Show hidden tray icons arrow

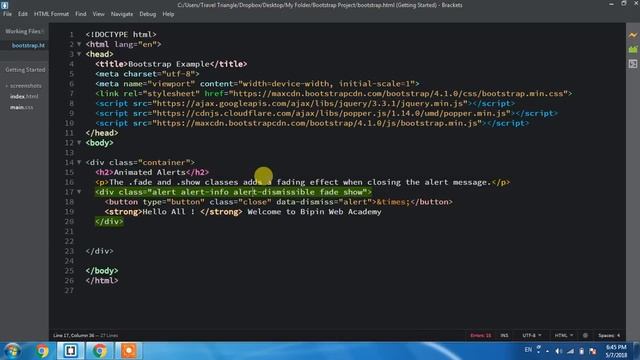pos(547,351)
